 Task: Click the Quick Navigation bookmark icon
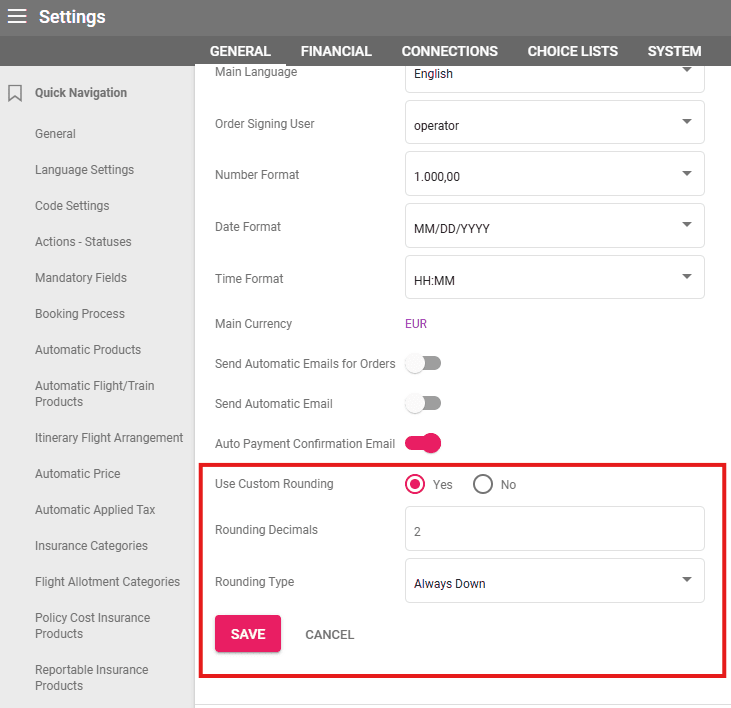[x=15, y=93]
